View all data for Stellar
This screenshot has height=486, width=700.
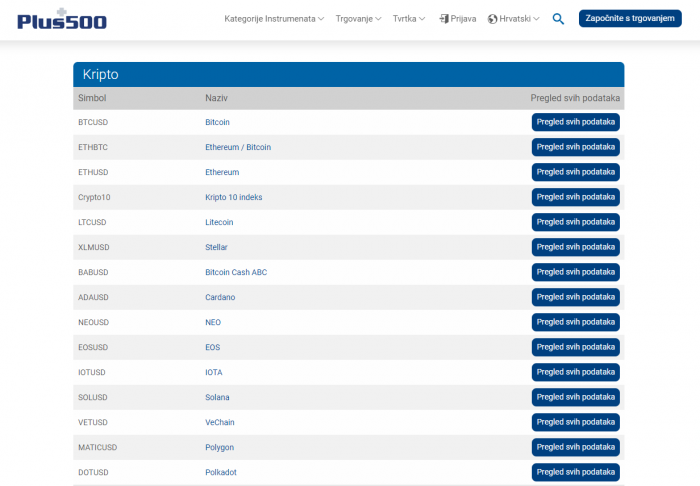click(x=575, y=247)
